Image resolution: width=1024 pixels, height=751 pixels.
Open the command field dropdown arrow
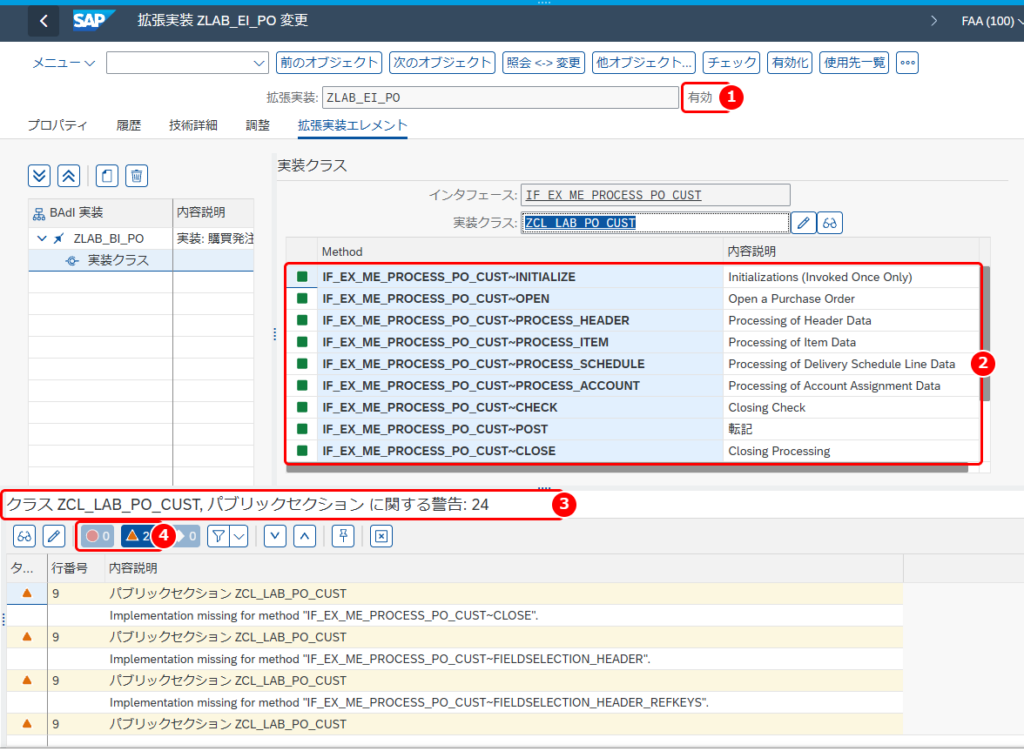pyautogui.click(x=259, y=63)
